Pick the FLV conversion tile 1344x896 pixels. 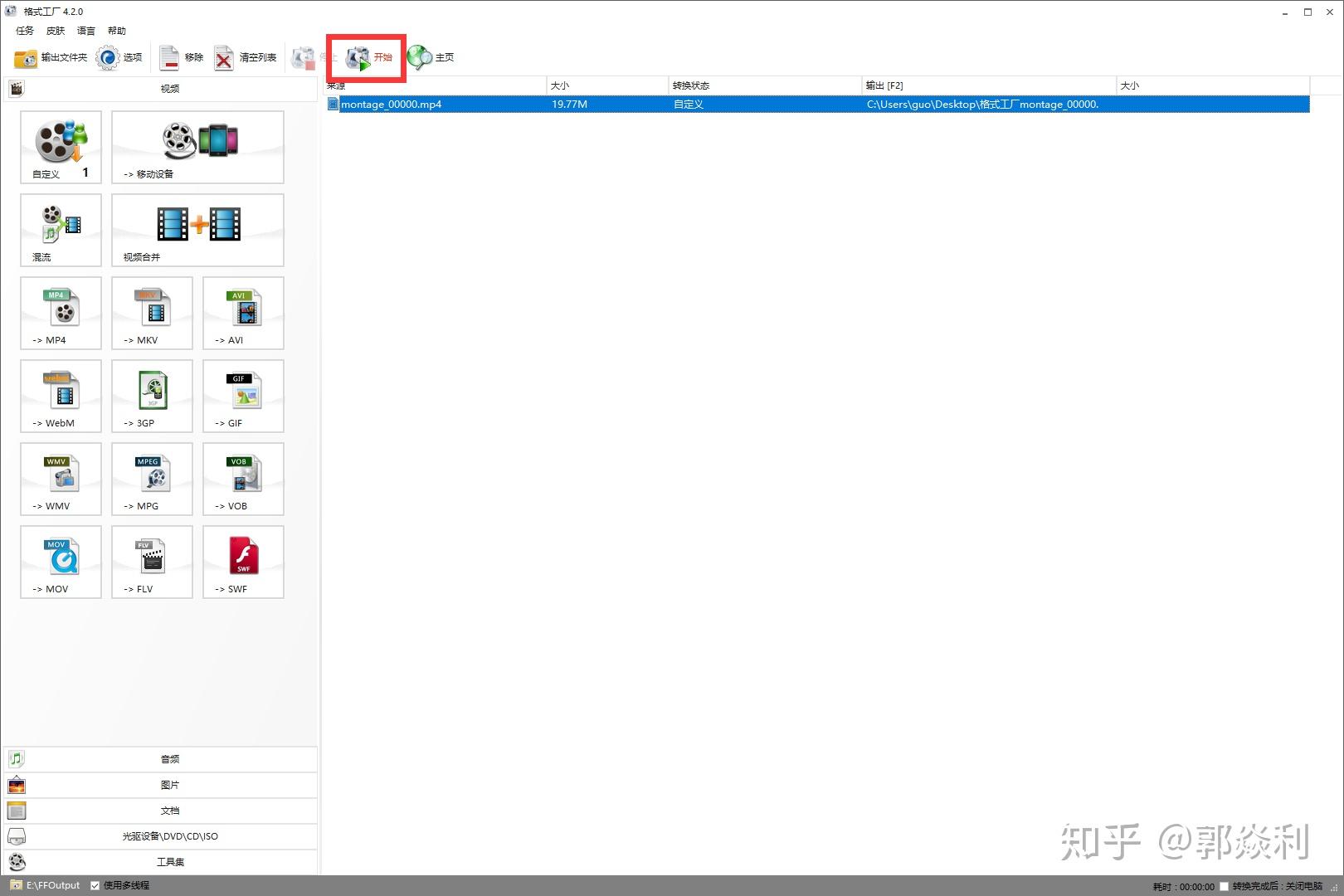click(x=152, y=562)
